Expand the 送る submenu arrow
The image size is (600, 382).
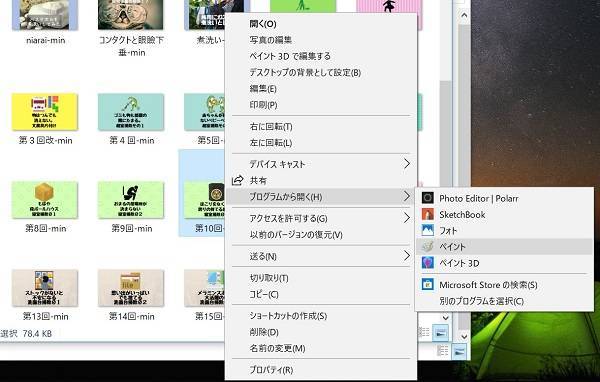[406, 256]
